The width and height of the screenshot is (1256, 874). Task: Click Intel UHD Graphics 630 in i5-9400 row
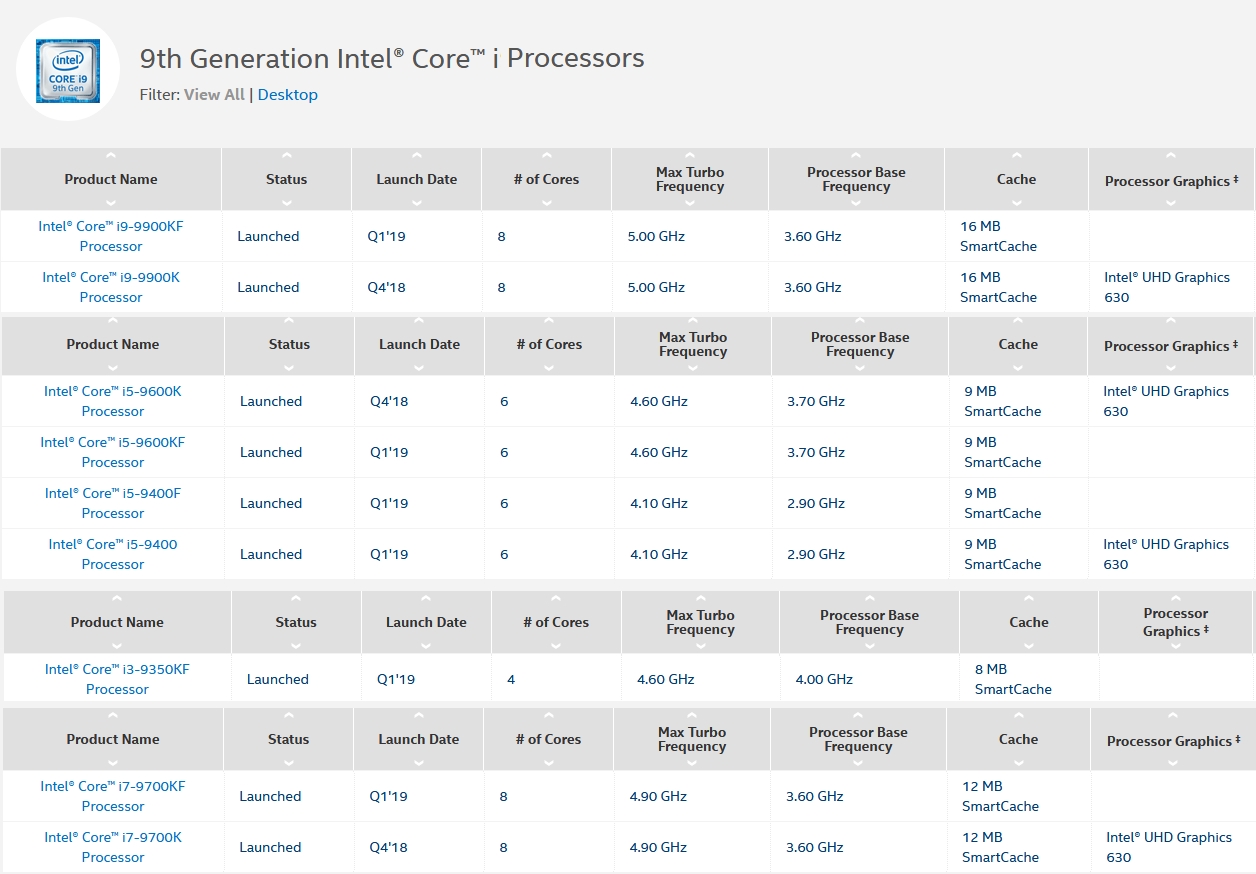[1166, 554]
